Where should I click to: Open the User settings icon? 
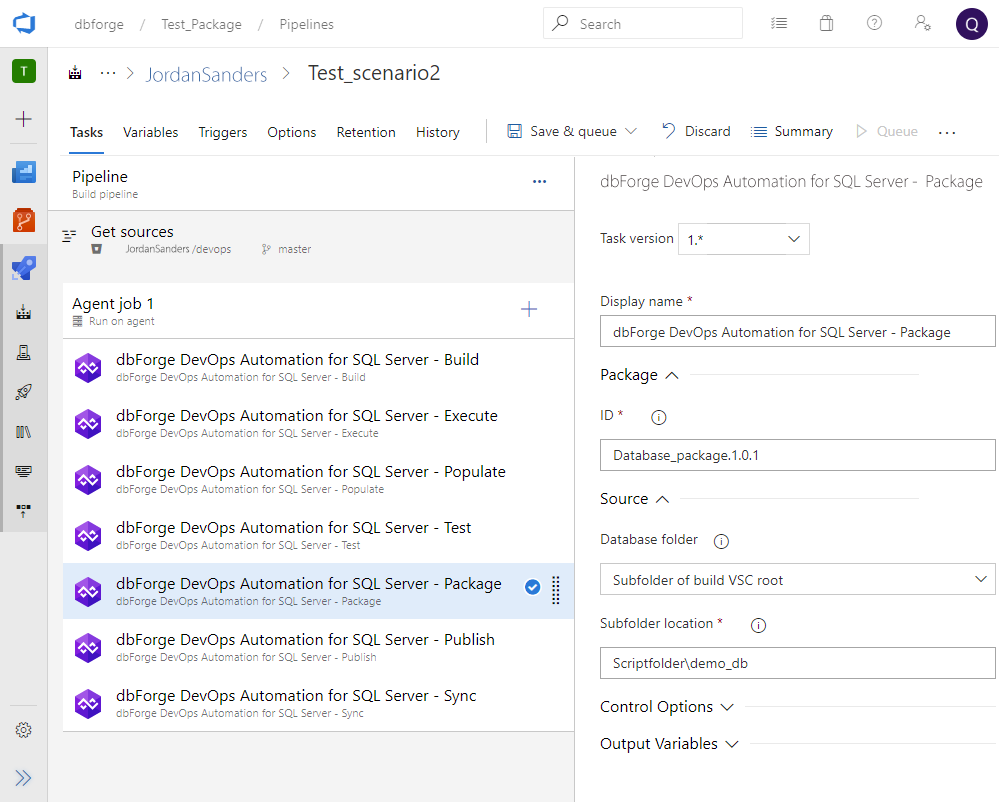point(923,24)
